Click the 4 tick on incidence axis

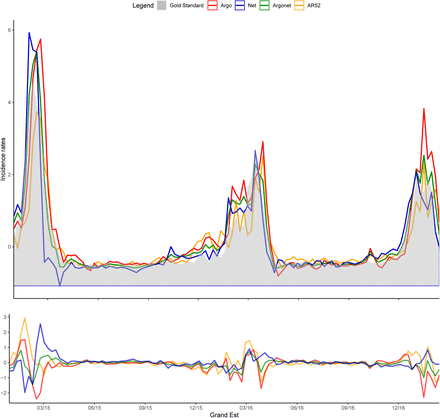coord(10,102)
